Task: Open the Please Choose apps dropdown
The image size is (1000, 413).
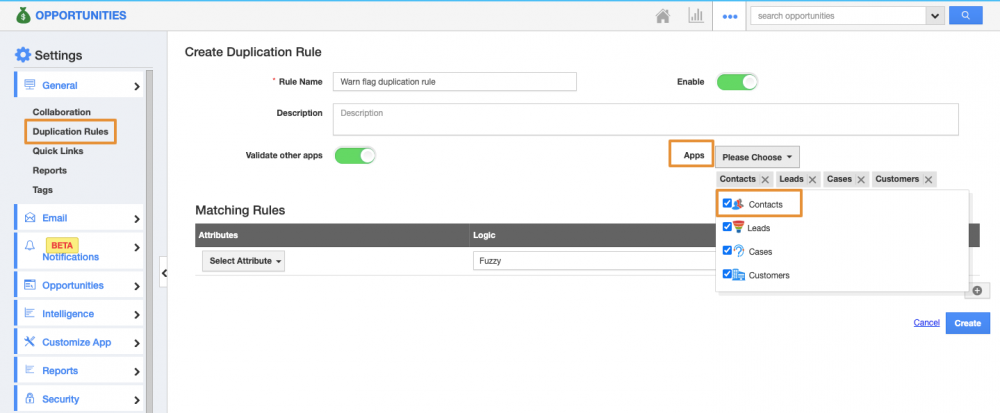Action: (757, 156)
